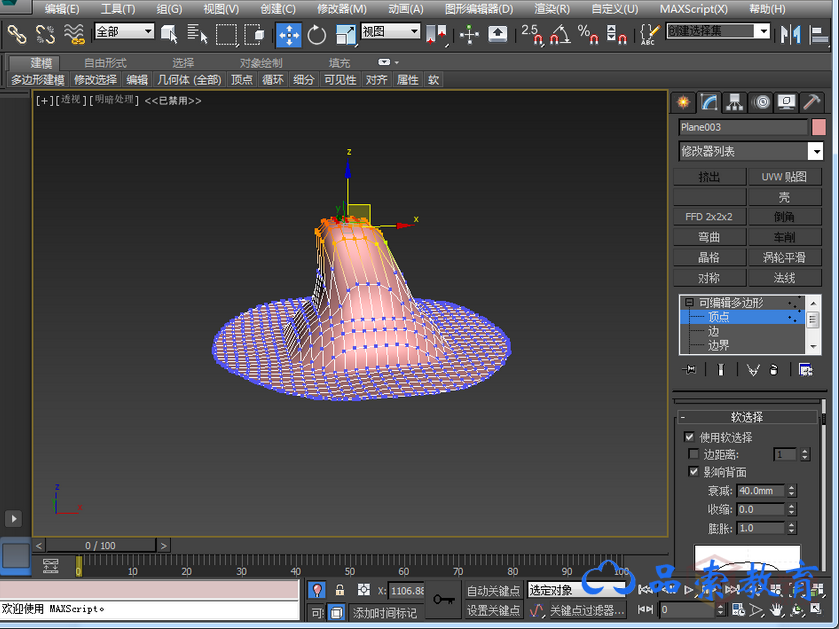Open the 修改器列表 dropdown
This screenshot has width=839, height=629.
click(816, 151)
